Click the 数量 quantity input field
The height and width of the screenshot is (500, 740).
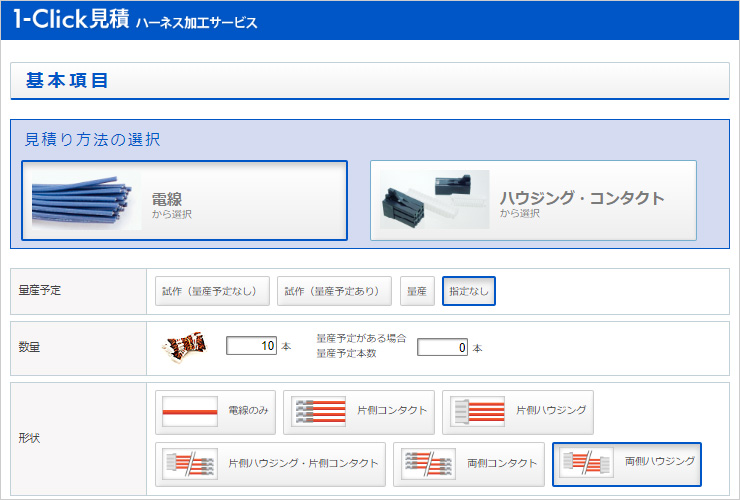click(251, 347)
